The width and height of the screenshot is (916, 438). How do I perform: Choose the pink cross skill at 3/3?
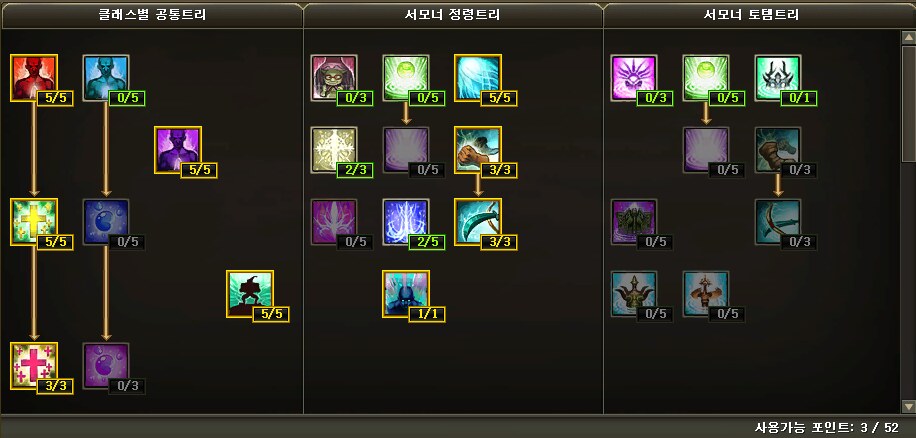tap(34, 365)
